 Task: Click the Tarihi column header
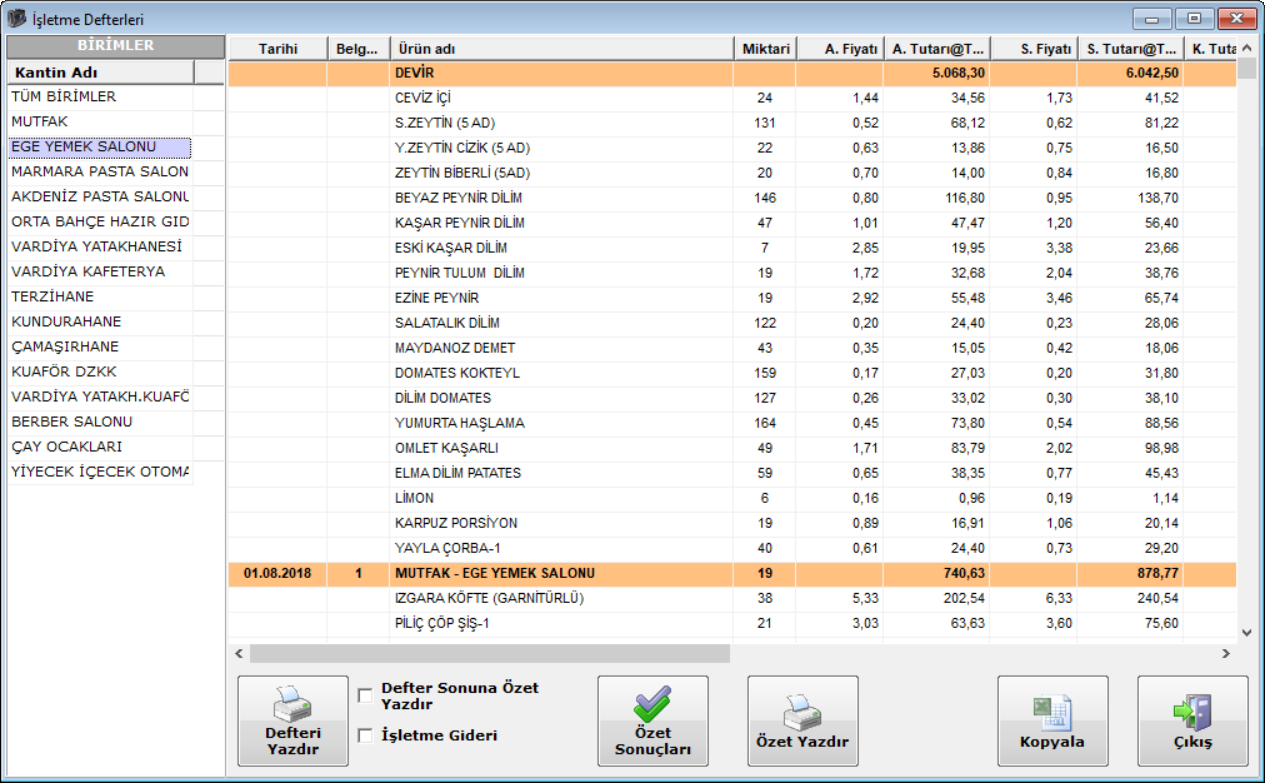click(278, 49)
